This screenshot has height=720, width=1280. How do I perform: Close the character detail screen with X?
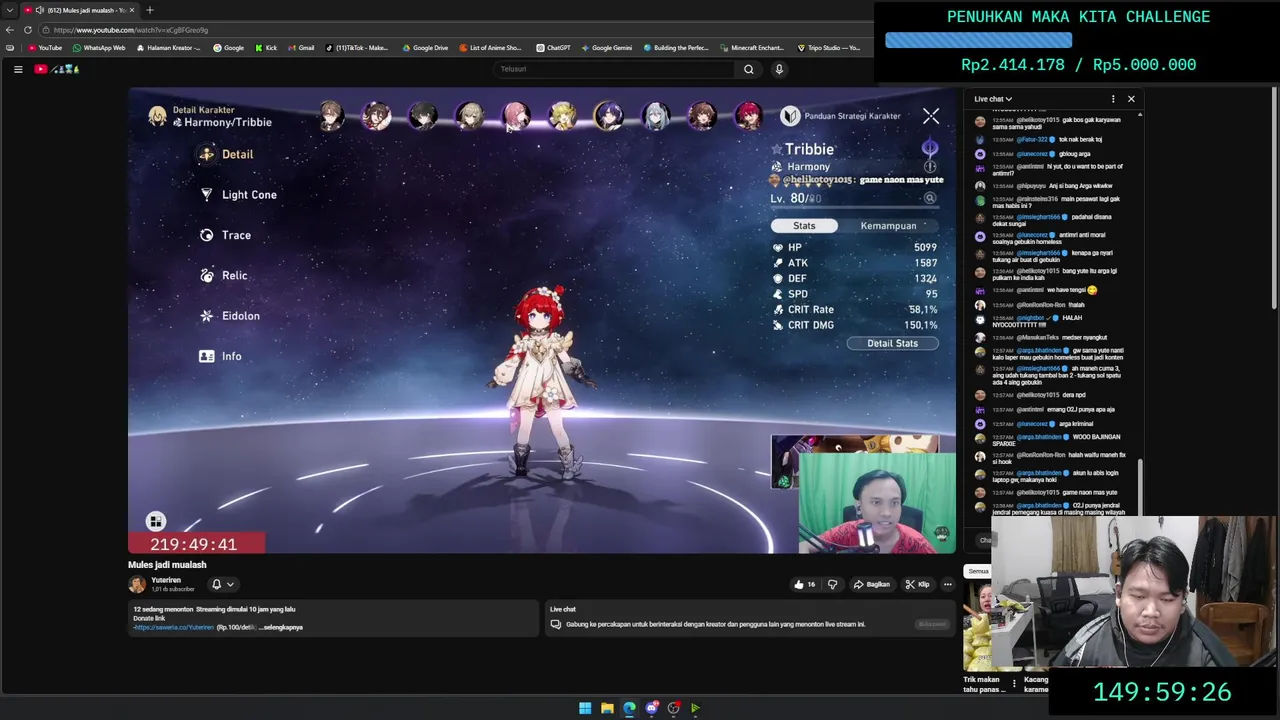click(931, 117)
